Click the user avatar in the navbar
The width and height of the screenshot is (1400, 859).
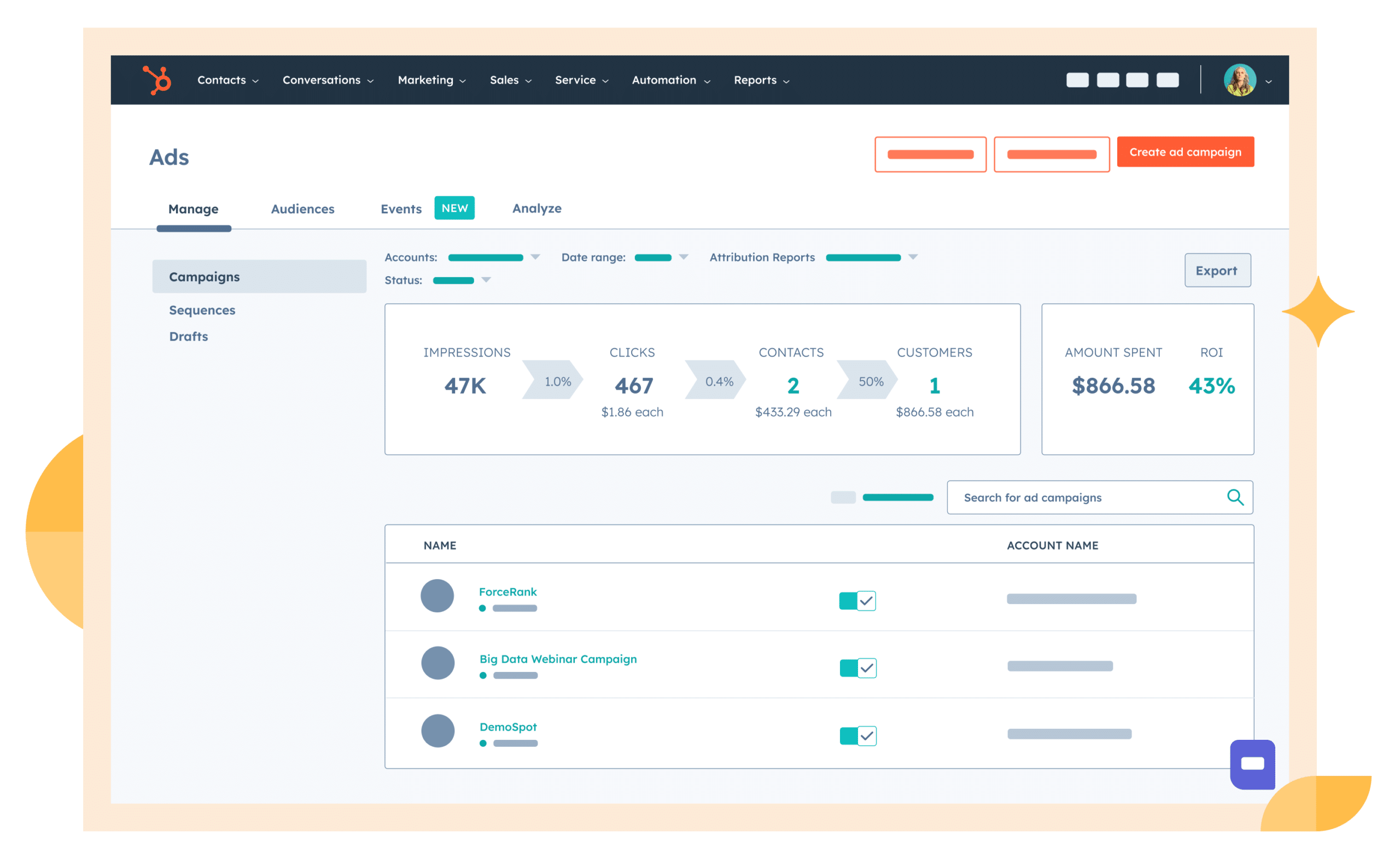(x=1241, y=80)
